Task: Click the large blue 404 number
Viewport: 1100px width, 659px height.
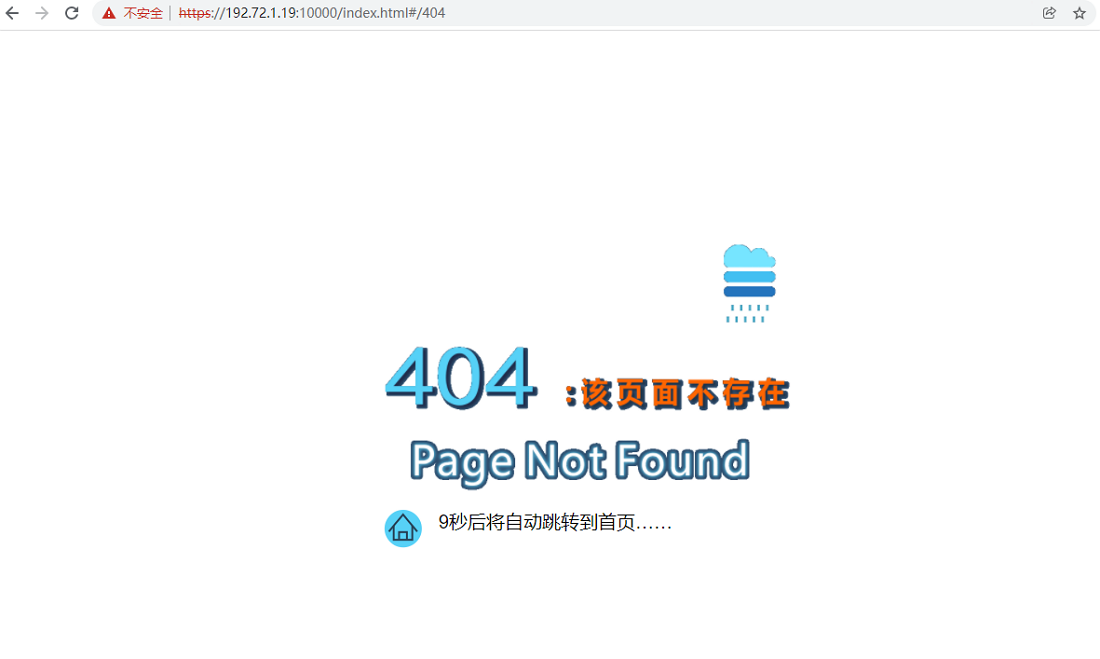Action: click(x=458, y=378)
